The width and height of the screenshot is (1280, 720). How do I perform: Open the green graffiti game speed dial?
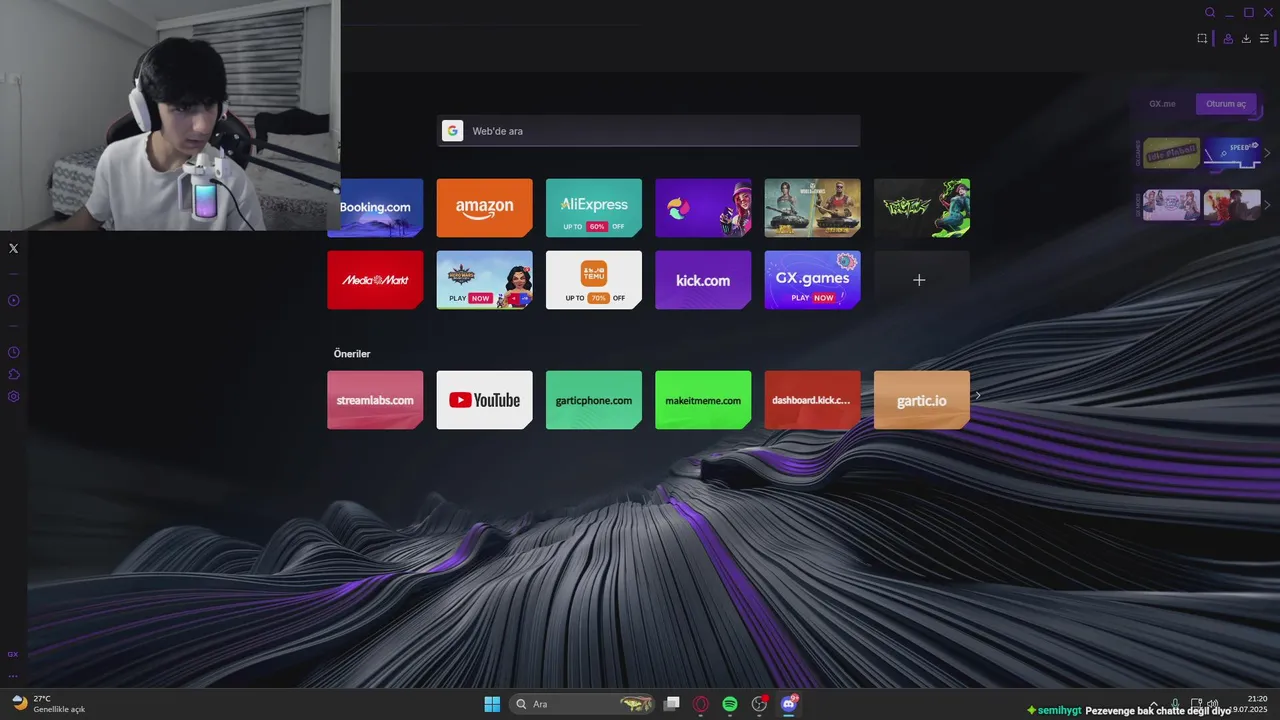[922, 208]
